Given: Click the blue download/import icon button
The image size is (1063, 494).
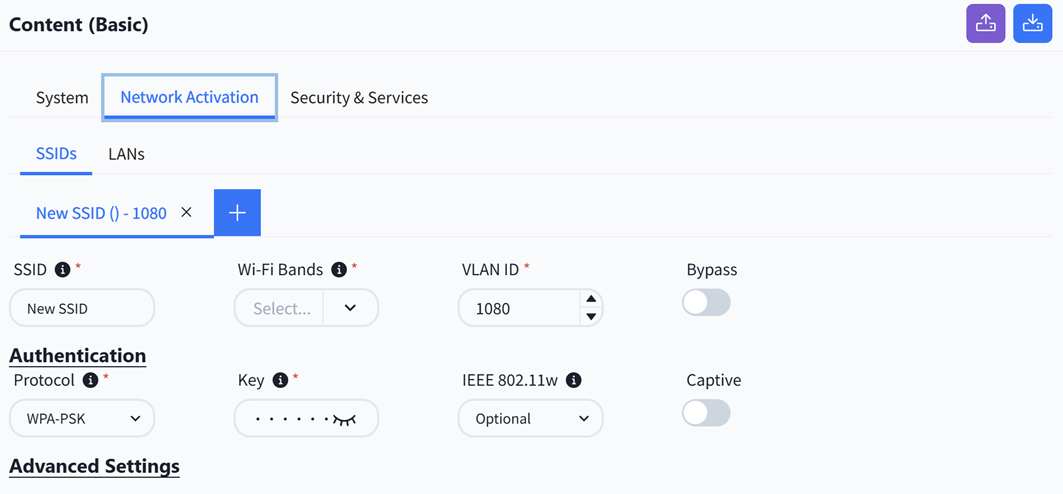Looking at the screenshot, I should (1032, 24).
